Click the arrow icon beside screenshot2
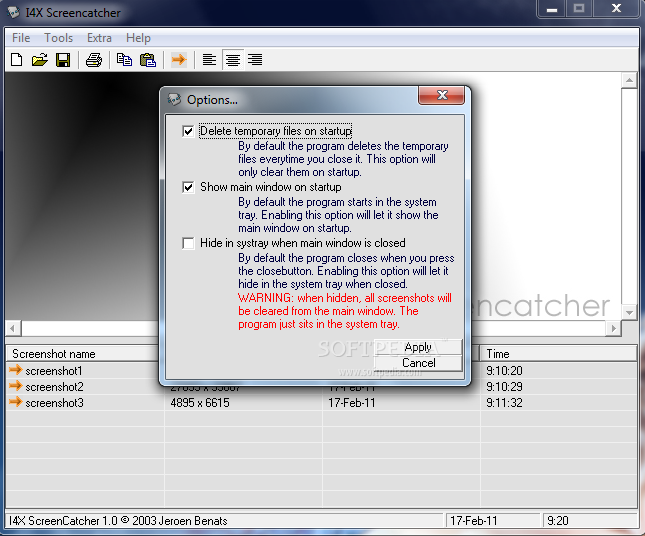 tap(15, 386)
